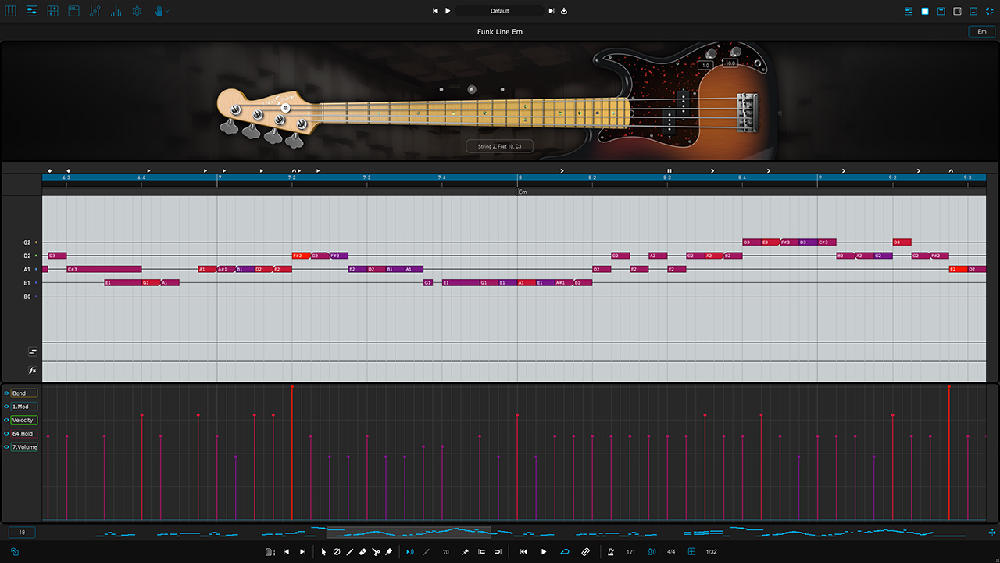
Task: Toggle visibility eye for Bend lane
Action: 6,393
